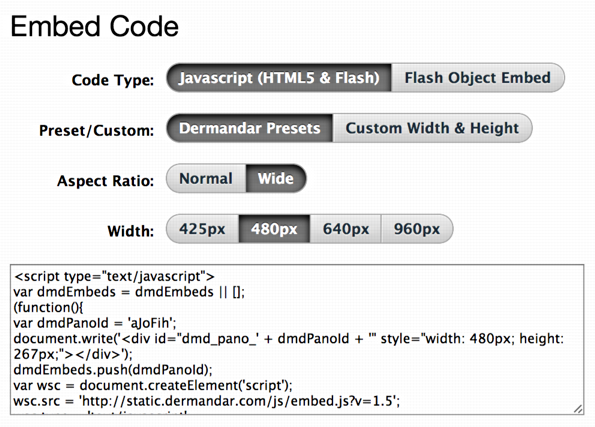595x427 pixels.
Task: Click the Code Type label
Action: 113,80
